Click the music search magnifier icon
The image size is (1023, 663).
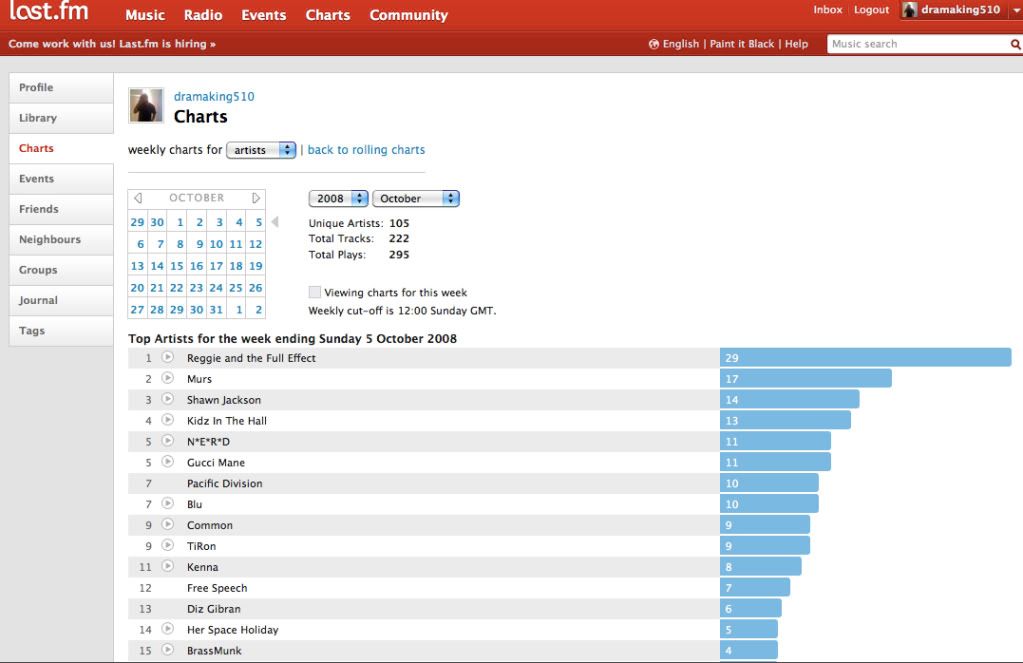point(1015,44)
